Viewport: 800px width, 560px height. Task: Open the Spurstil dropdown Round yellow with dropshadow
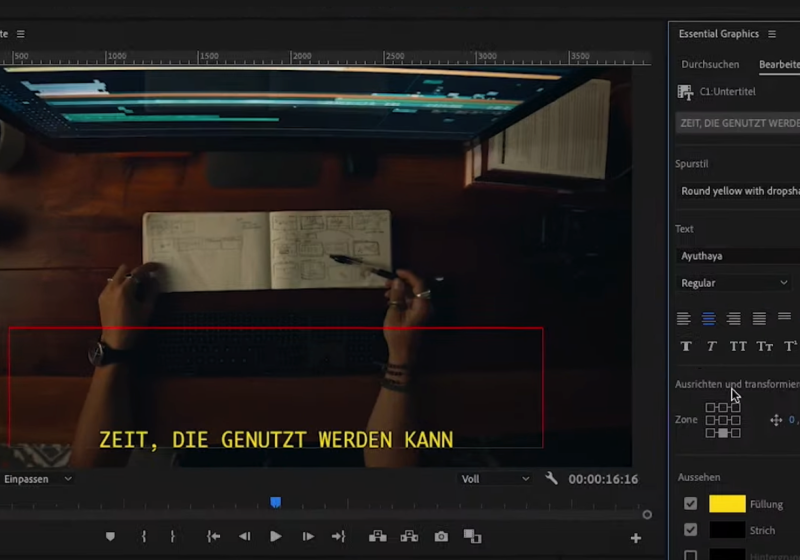pyautogui.click(x=738, y=191)
